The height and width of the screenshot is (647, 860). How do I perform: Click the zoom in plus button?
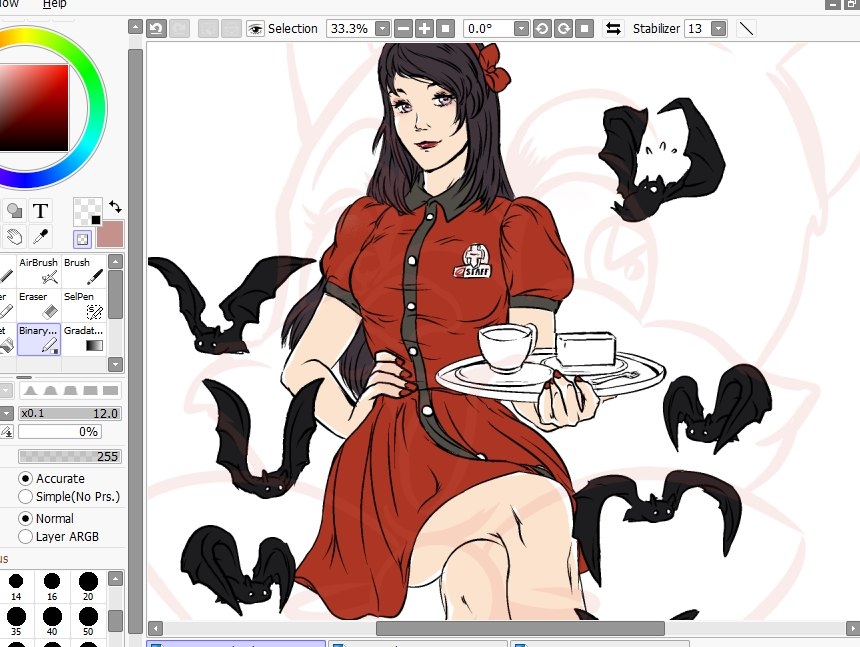tap(424, 28)
